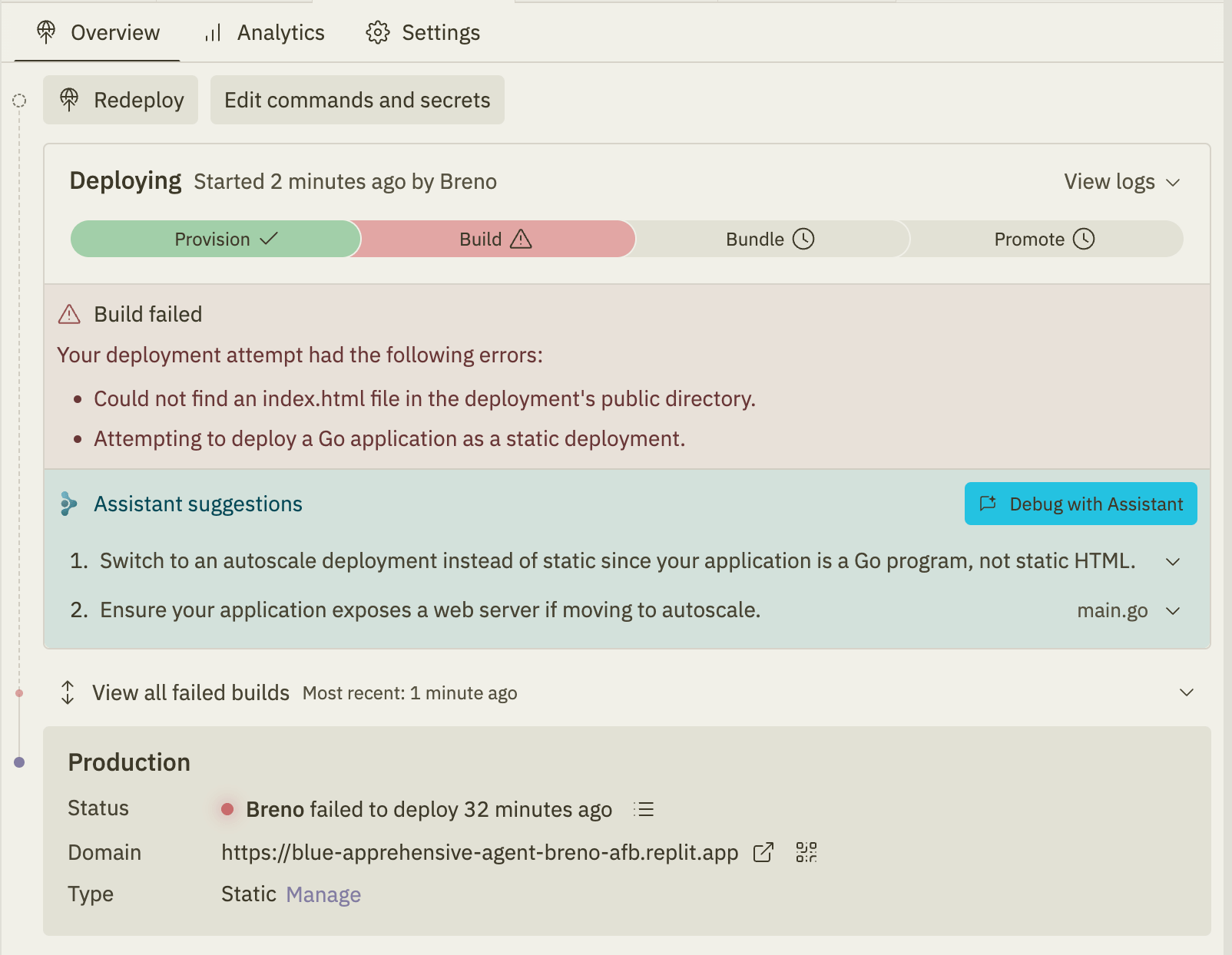Click the Promote step clock icon
Image resolution: width=1232 pixels, height=955 pixels.
1084,239
